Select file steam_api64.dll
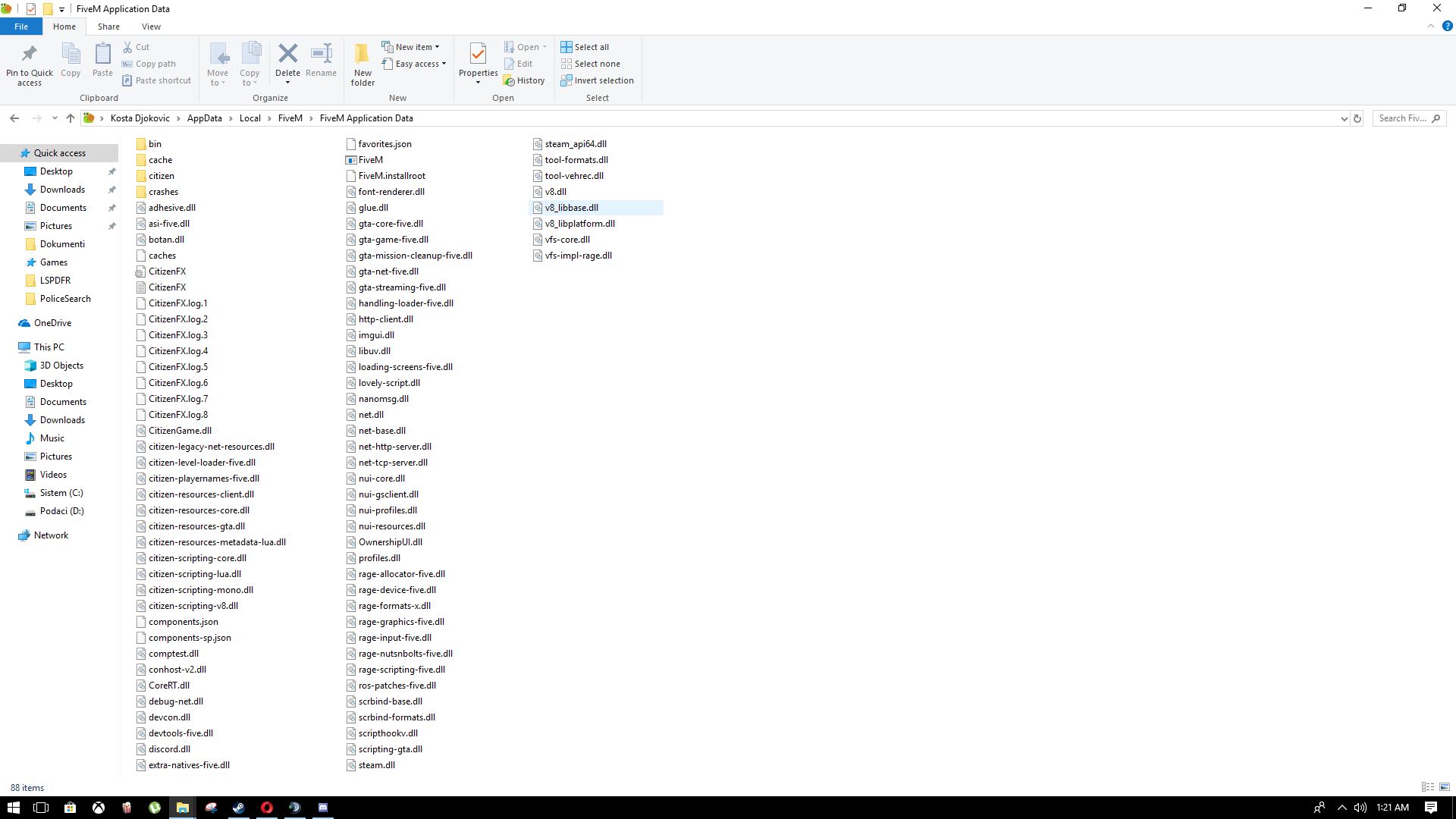The width and height of the screenshot is (1456, 819). point(575,144)
